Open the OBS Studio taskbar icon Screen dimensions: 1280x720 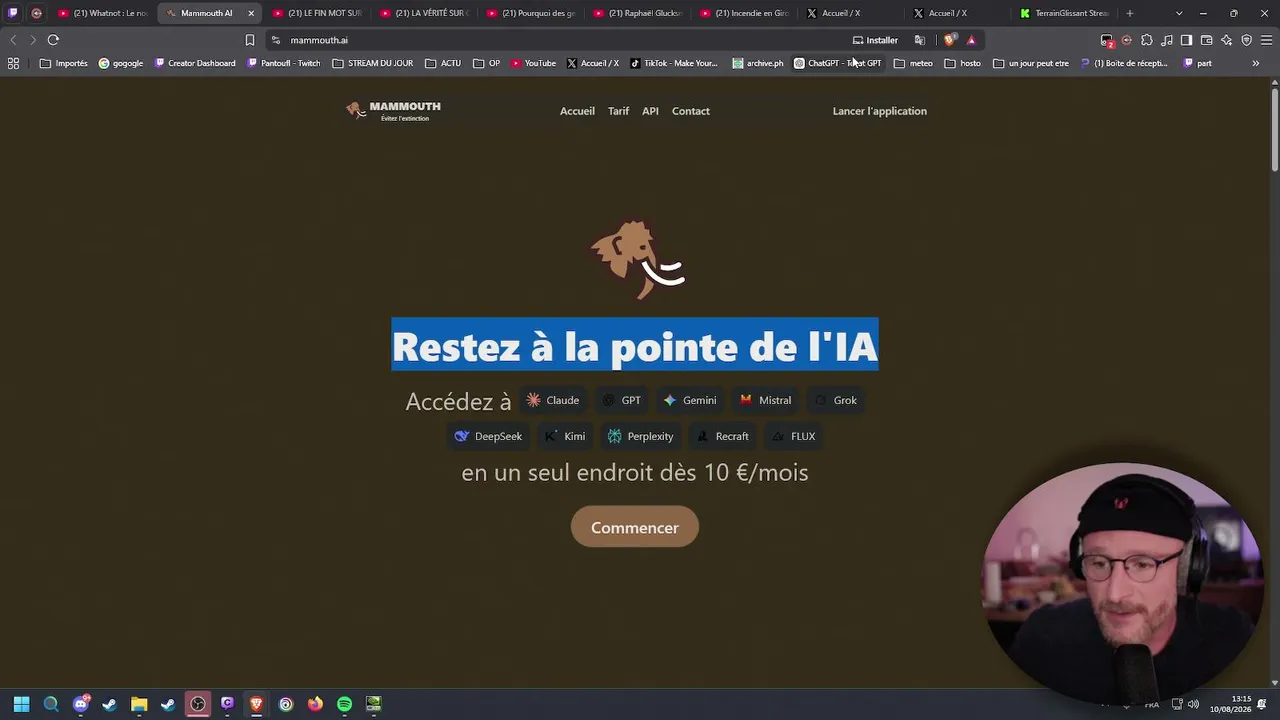(x=198, y=704)
